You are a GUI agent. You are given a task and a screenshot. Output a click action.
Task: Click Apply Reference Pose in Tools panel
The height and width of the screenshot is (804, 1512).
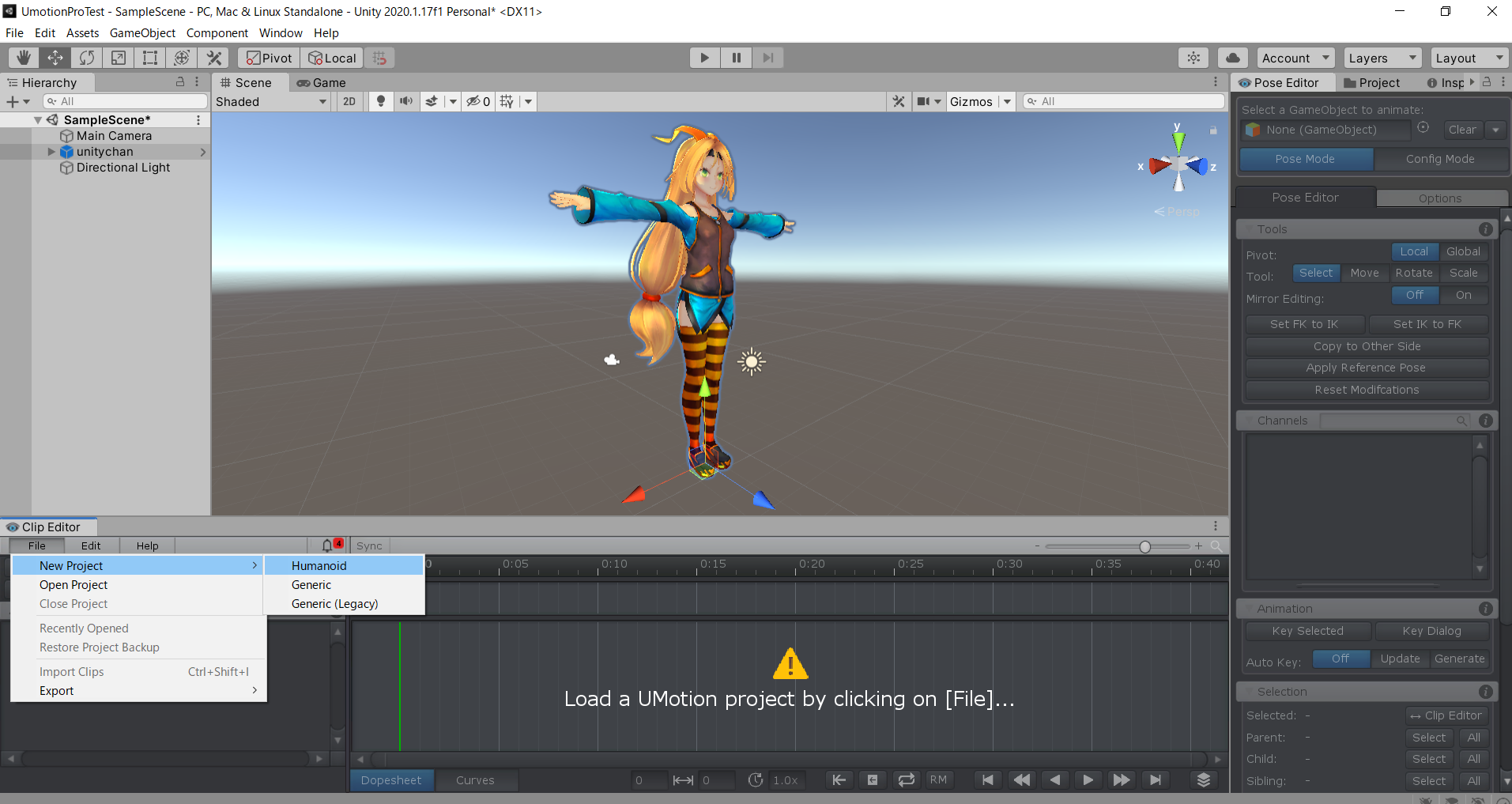tap(1367, 367)
